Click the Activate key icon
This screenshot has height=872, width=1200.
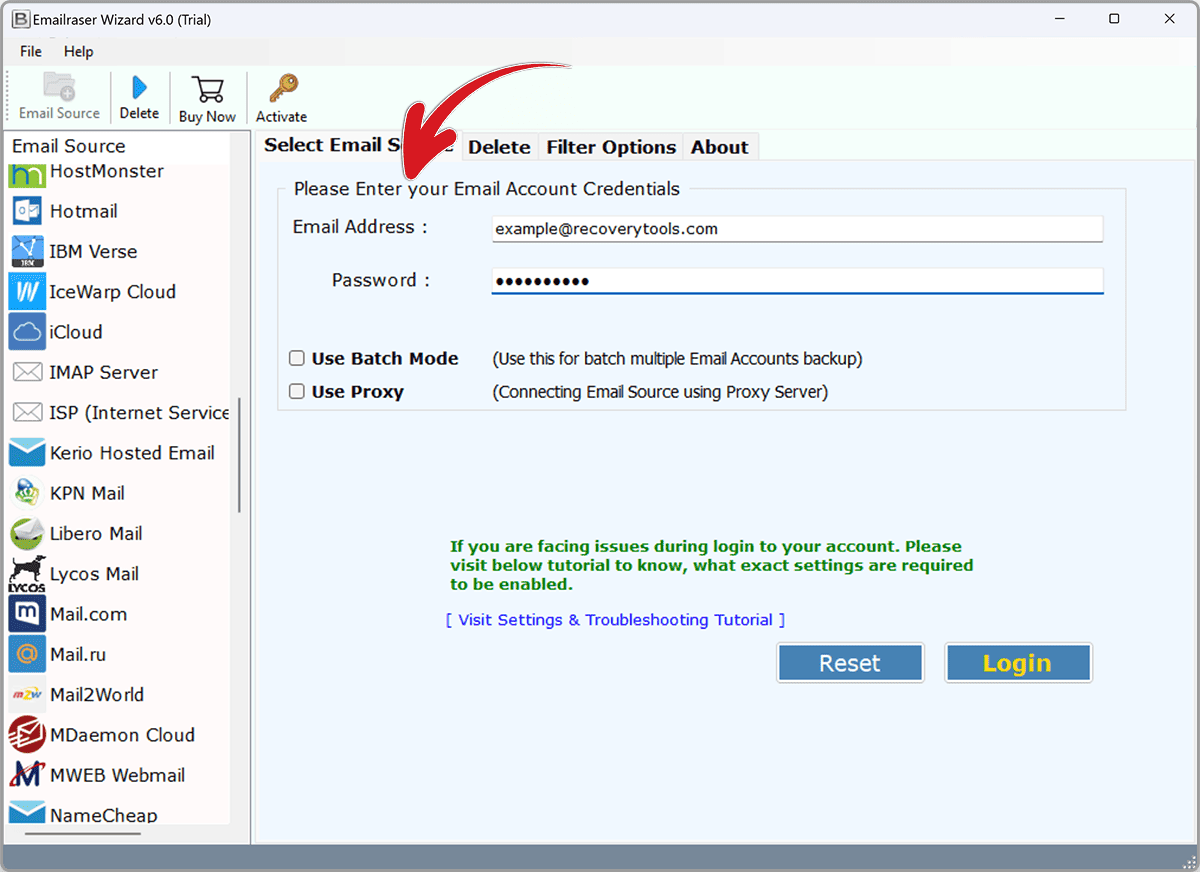click(x=282, y=88)
